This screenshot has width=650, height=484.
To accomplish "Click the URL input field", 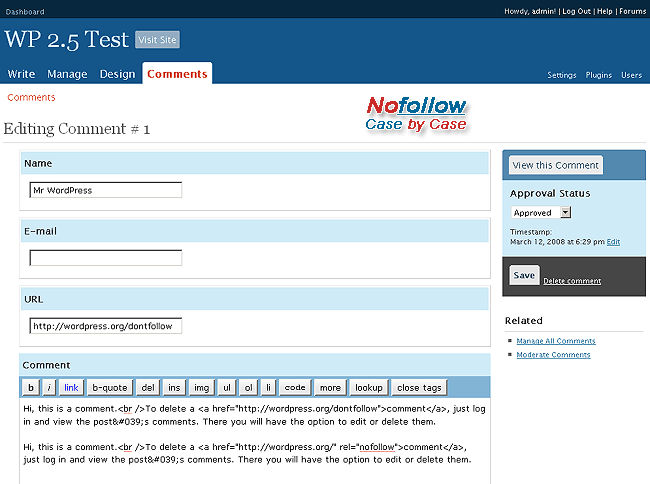I will [106, 326].
